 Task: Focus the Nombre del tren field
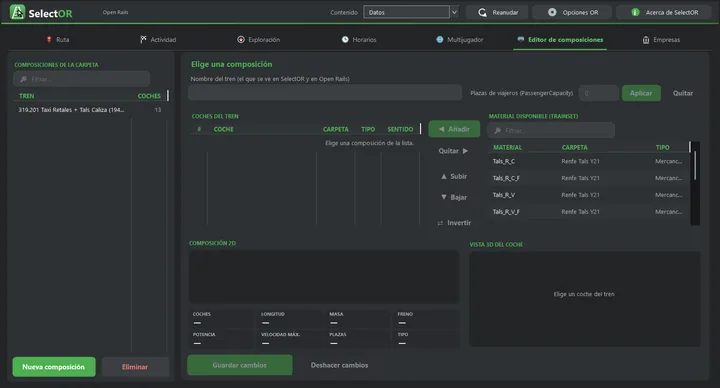click(325, 92)
